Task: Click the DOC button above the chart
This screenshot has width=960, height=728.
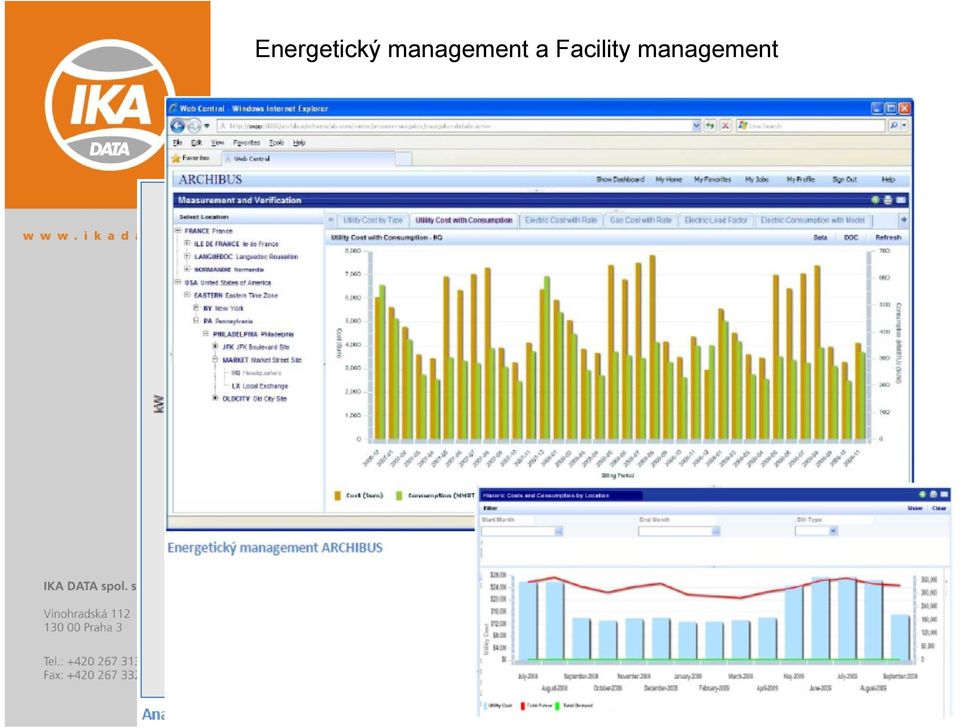Action: [851, 237]
